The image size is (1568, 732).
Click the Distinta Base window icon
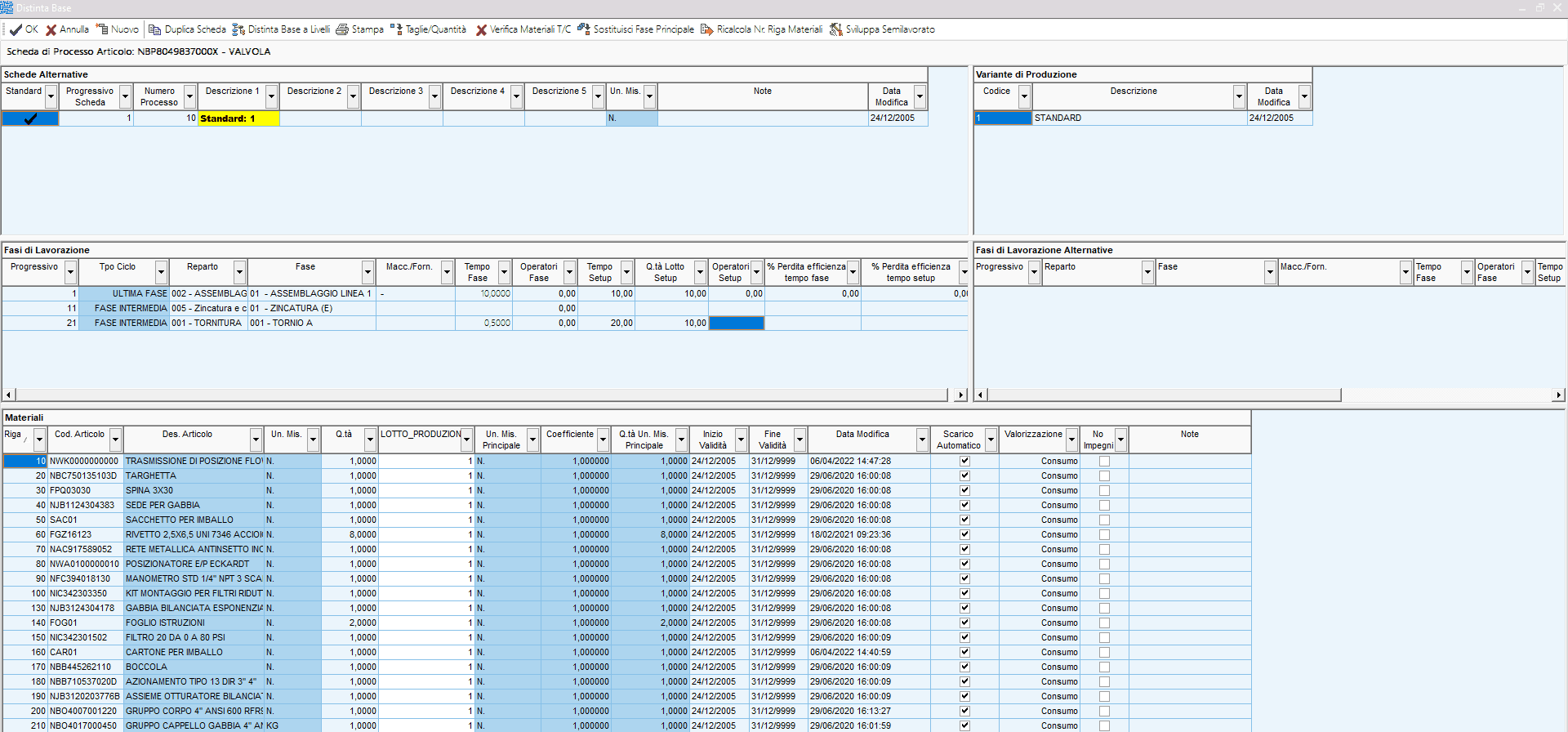[x=7, y=7]
